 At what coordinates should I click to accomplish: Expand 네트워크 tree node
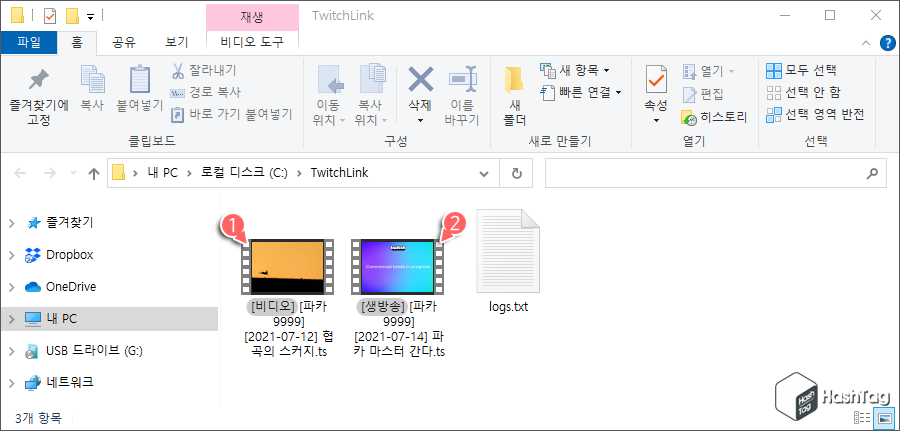pos(12,382)
